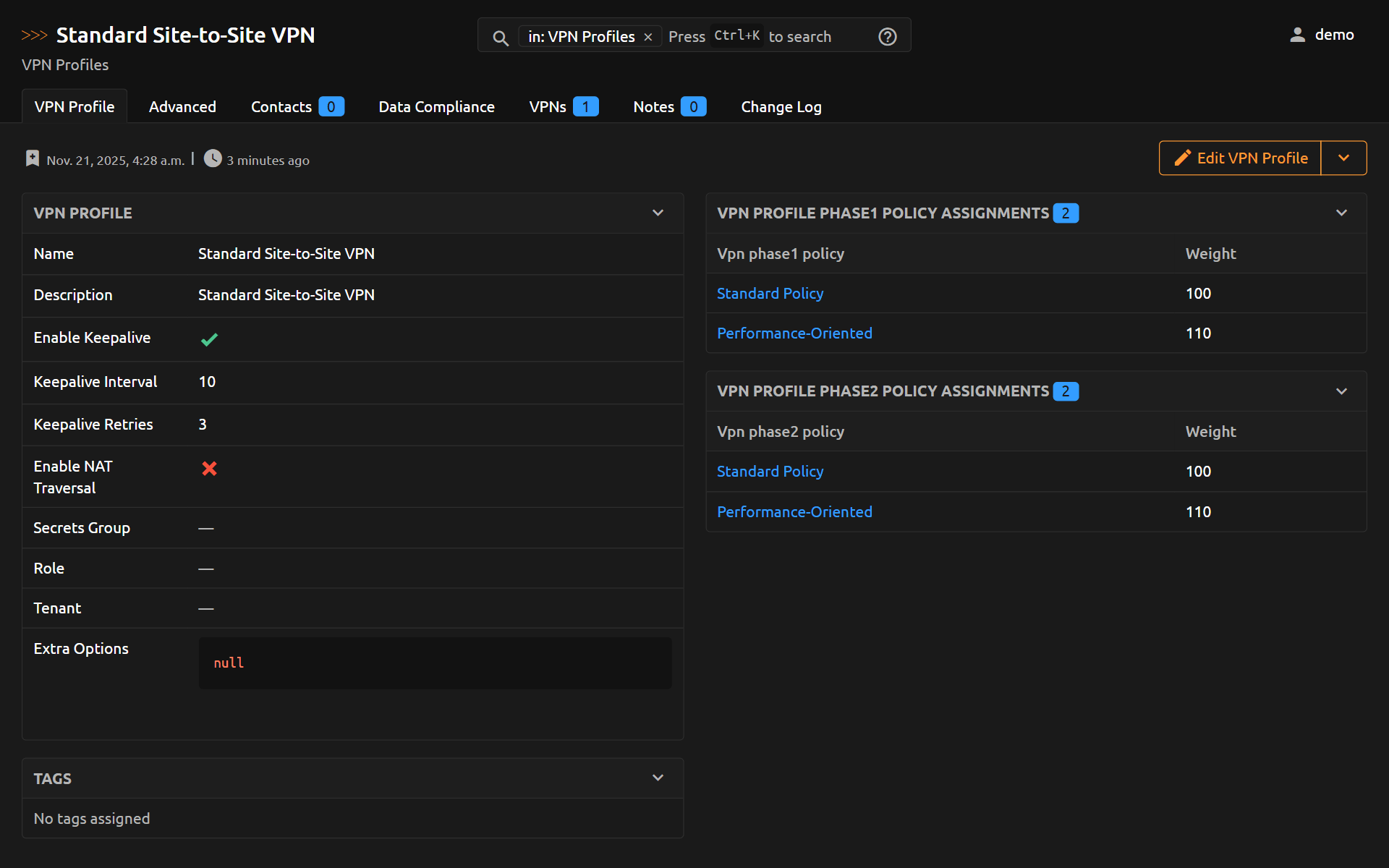Collapse the VPN Profile panel
The width and height of the screenshot is (1389, 868).
pos(658,213)
